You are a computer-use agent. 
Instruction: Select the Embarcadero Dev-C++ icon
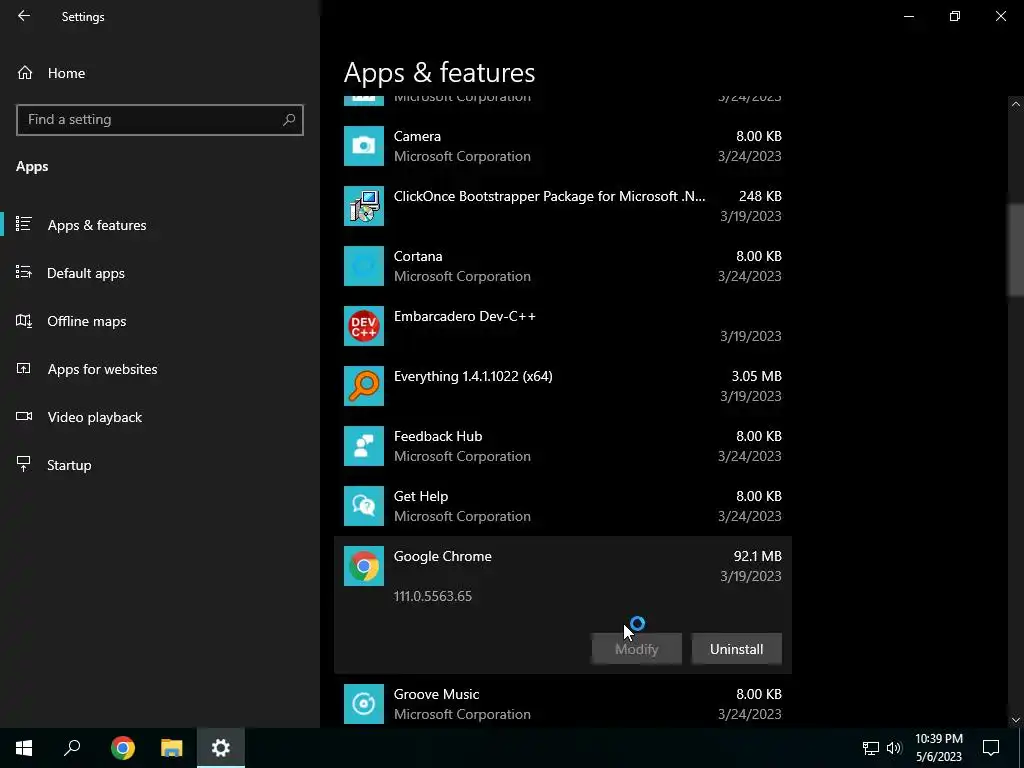click(x=364, y=326)
